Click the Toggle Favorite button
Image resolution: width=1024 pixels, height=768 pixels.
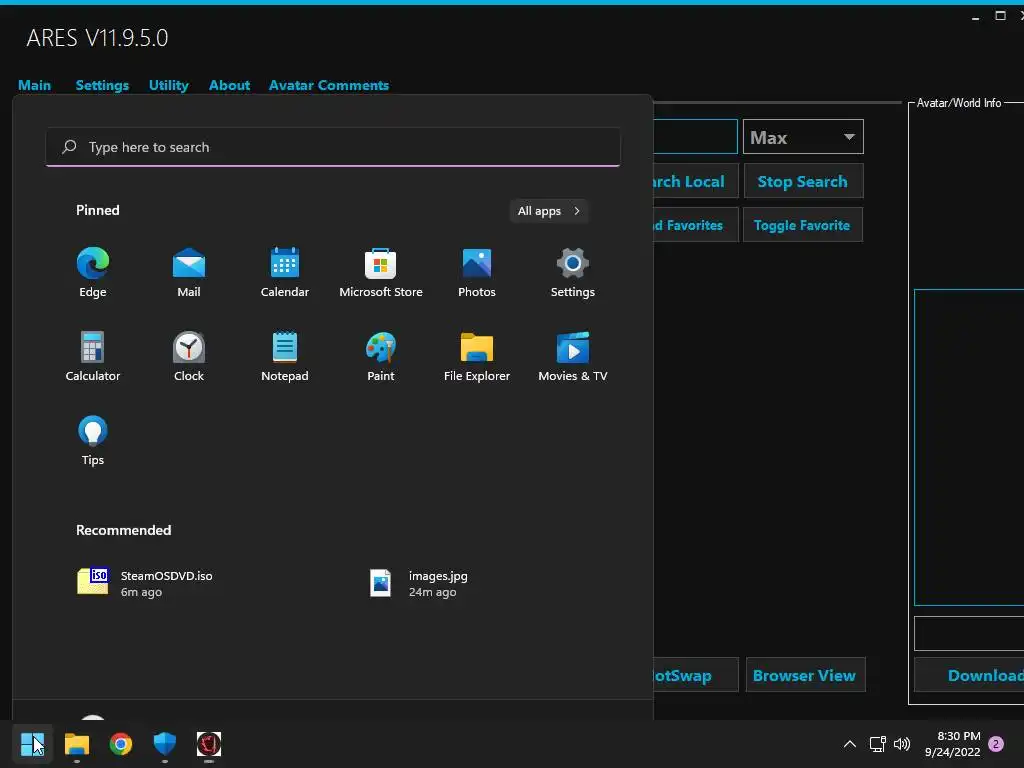(803, 225)
